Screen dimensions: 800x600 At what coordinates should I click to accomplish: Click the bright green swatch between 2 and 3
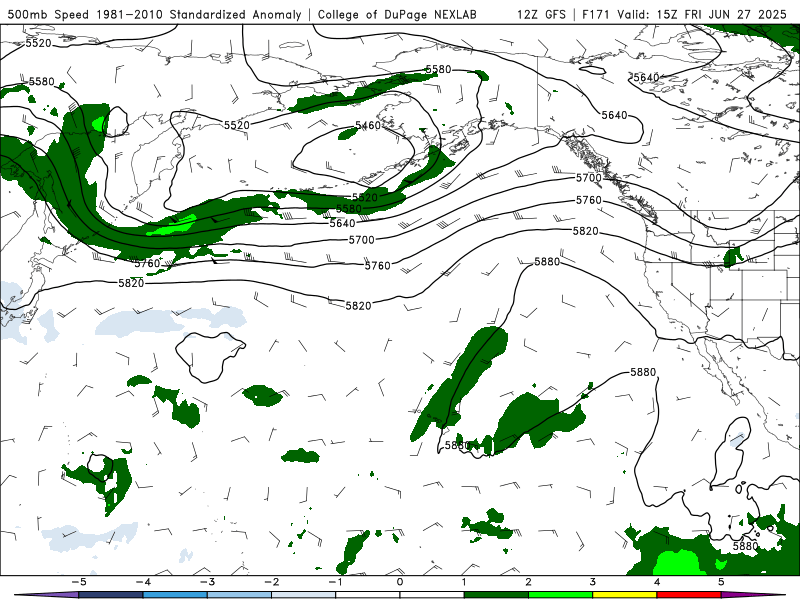click(561, 595)
